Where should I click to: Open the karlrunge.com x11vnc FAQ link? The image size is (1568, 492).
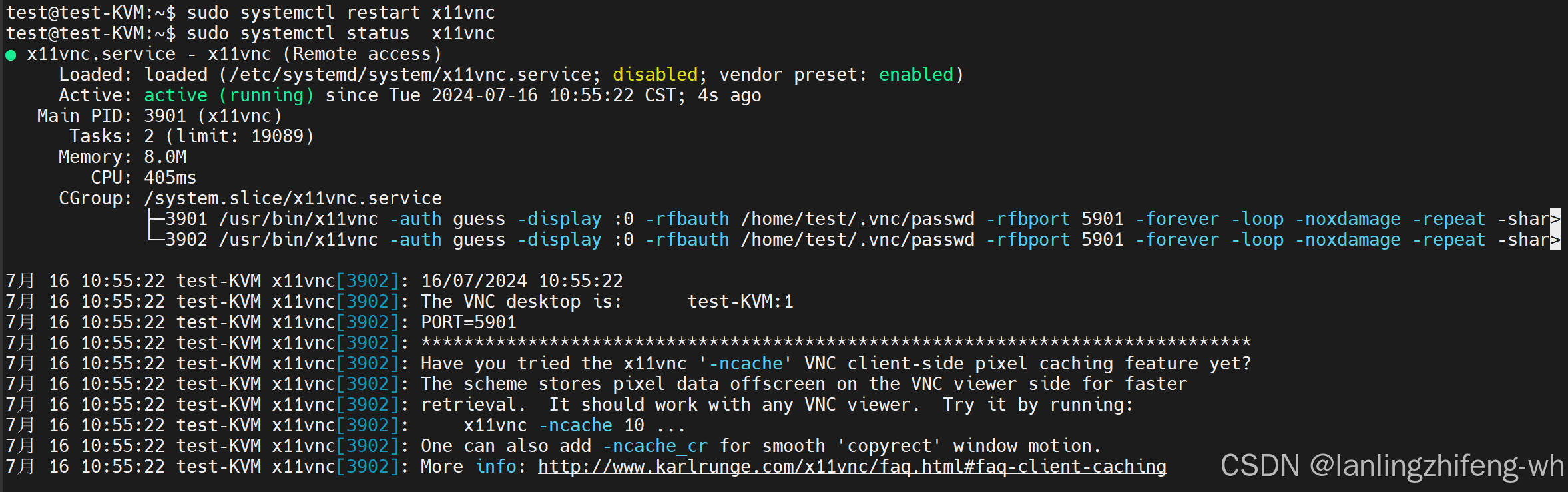coord(852,467)
